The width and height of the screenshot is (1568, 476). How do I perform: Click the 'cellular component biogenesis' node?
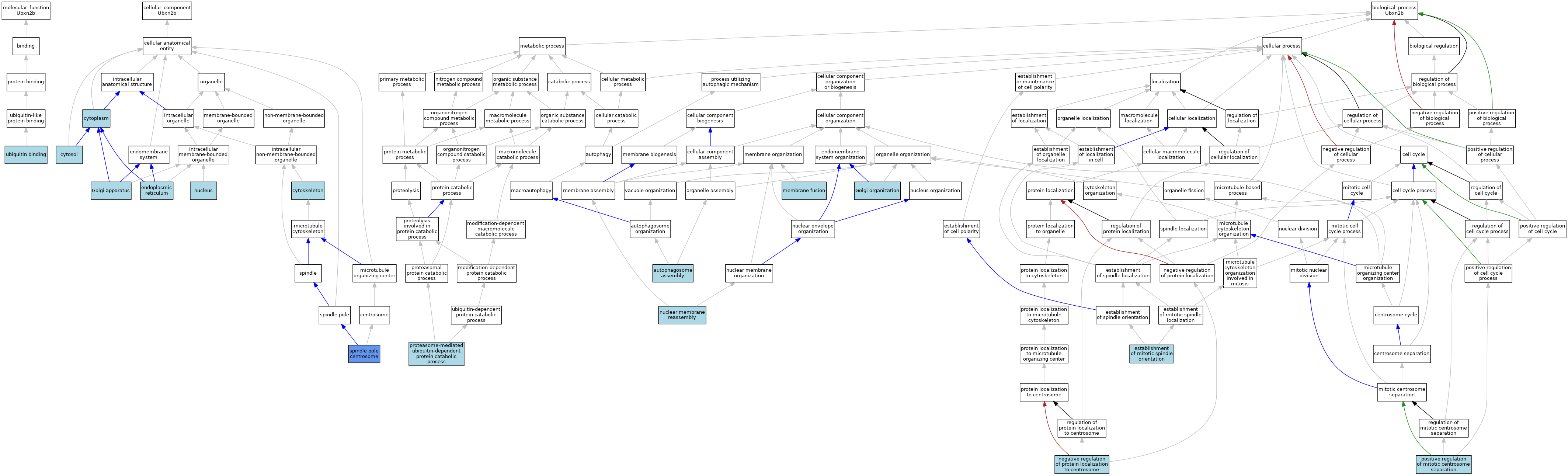[x=710, y=118]
